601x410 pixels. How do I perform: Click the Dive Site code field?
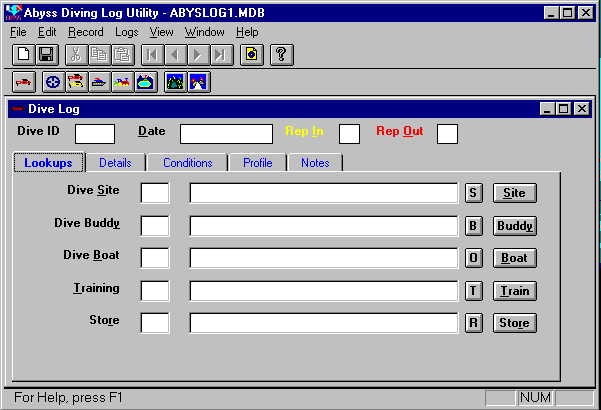[155, 193]
